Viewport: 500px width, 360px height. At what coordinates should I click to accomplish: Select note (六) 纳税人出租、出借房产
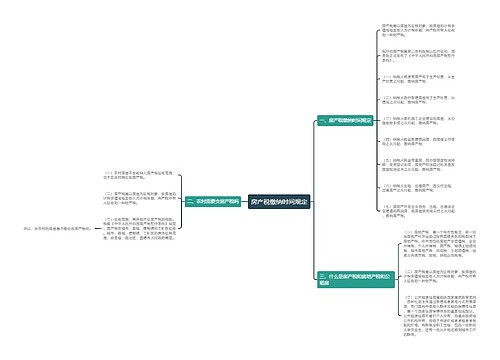pyautogui.click(x=417, y=188)
